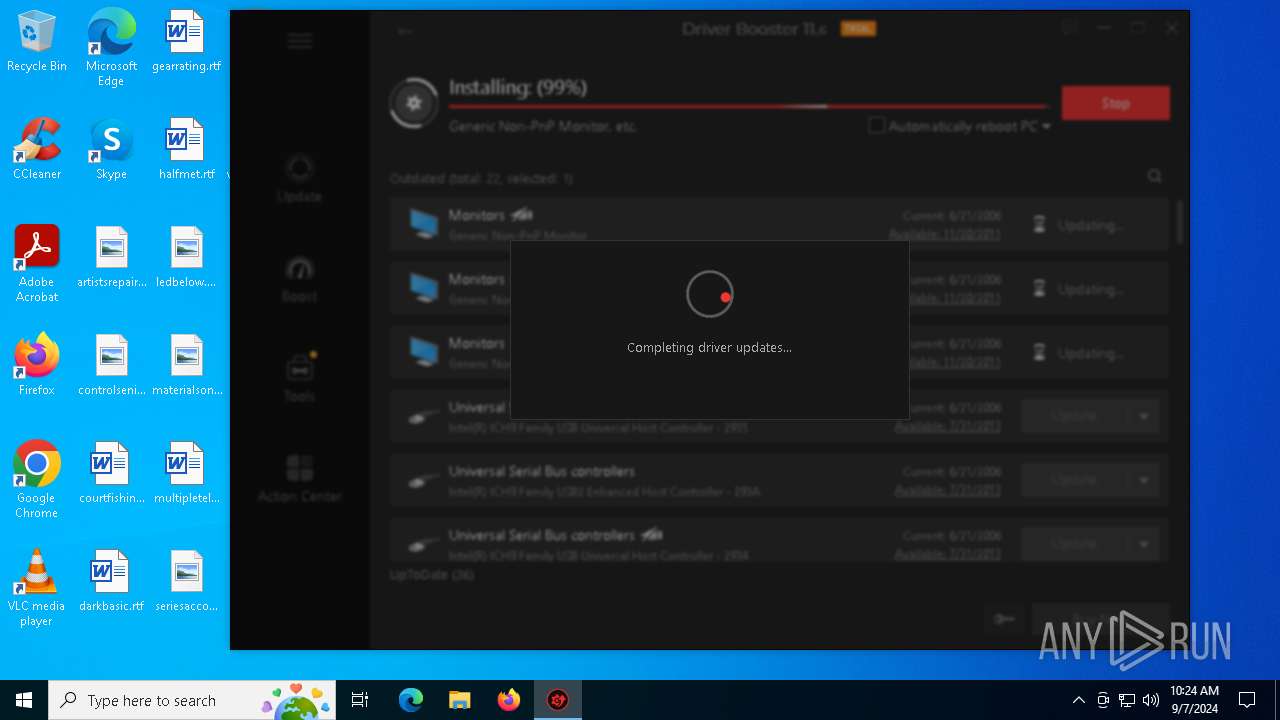Open the Update section in Driver Booster sidebar
The width and height of the screenshot is (1280, 720).
click(x=300, y=180)
